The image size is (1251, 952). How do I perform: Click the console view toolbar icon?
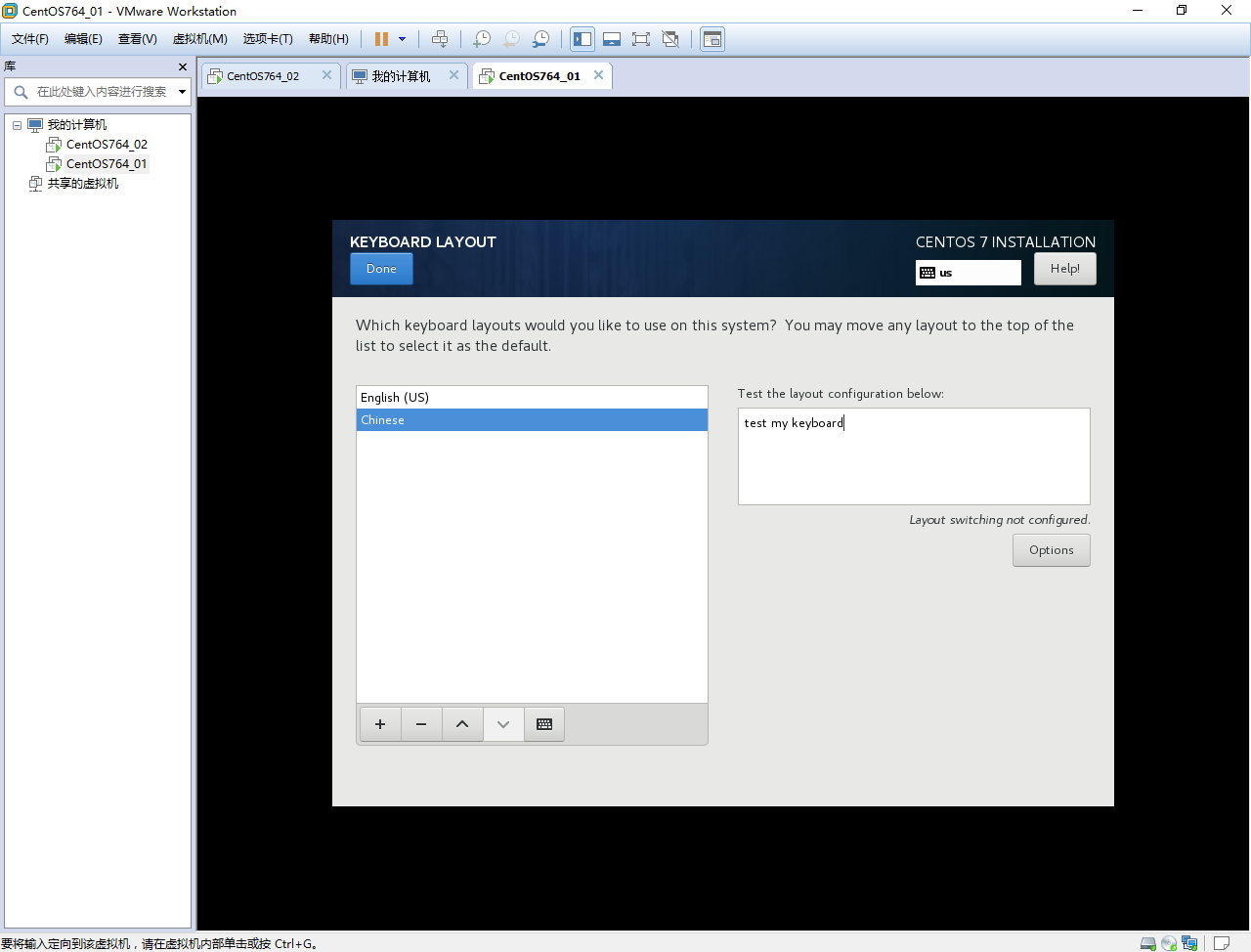[x=712, y=39]
